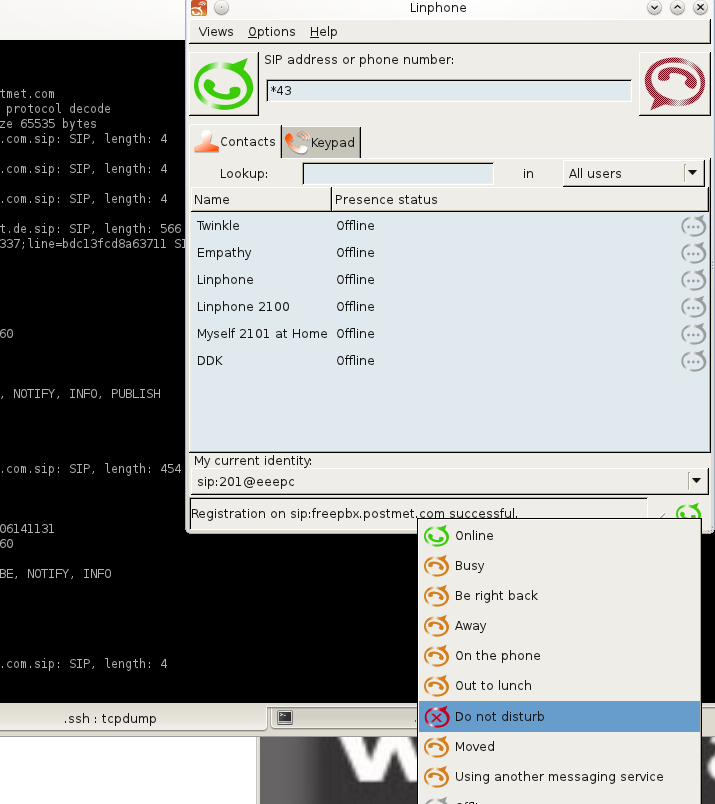Click chat icon for Myself 2101 at Home
The width and height of the screenshot is (715, 804).
693,334
